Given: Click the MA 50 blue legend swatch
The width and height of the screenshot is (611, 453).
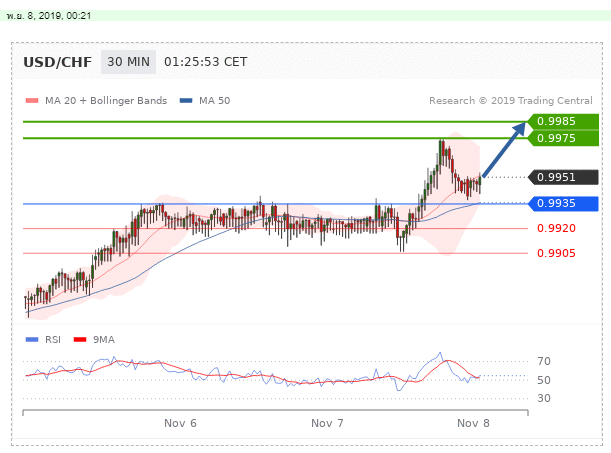Looking at the screenshot, I should coord(186,101).
